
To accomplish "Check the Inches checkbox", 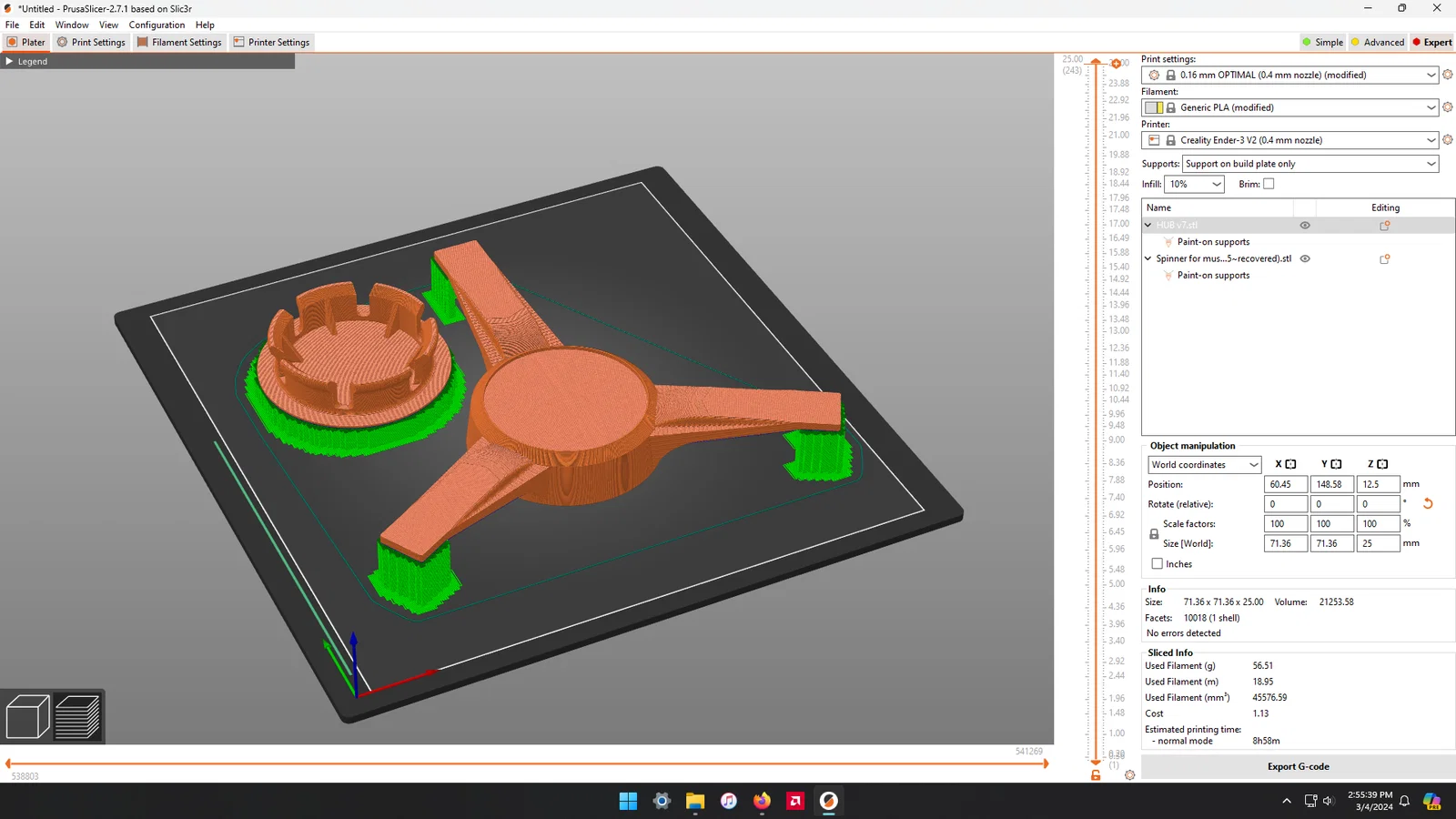I will [1157, 564].
